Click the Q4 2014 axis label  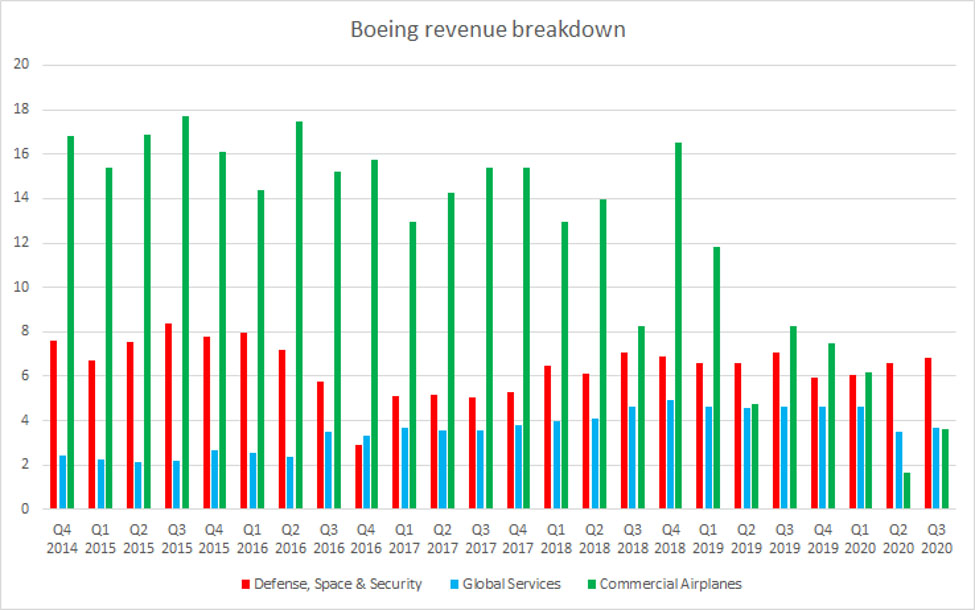62,539
